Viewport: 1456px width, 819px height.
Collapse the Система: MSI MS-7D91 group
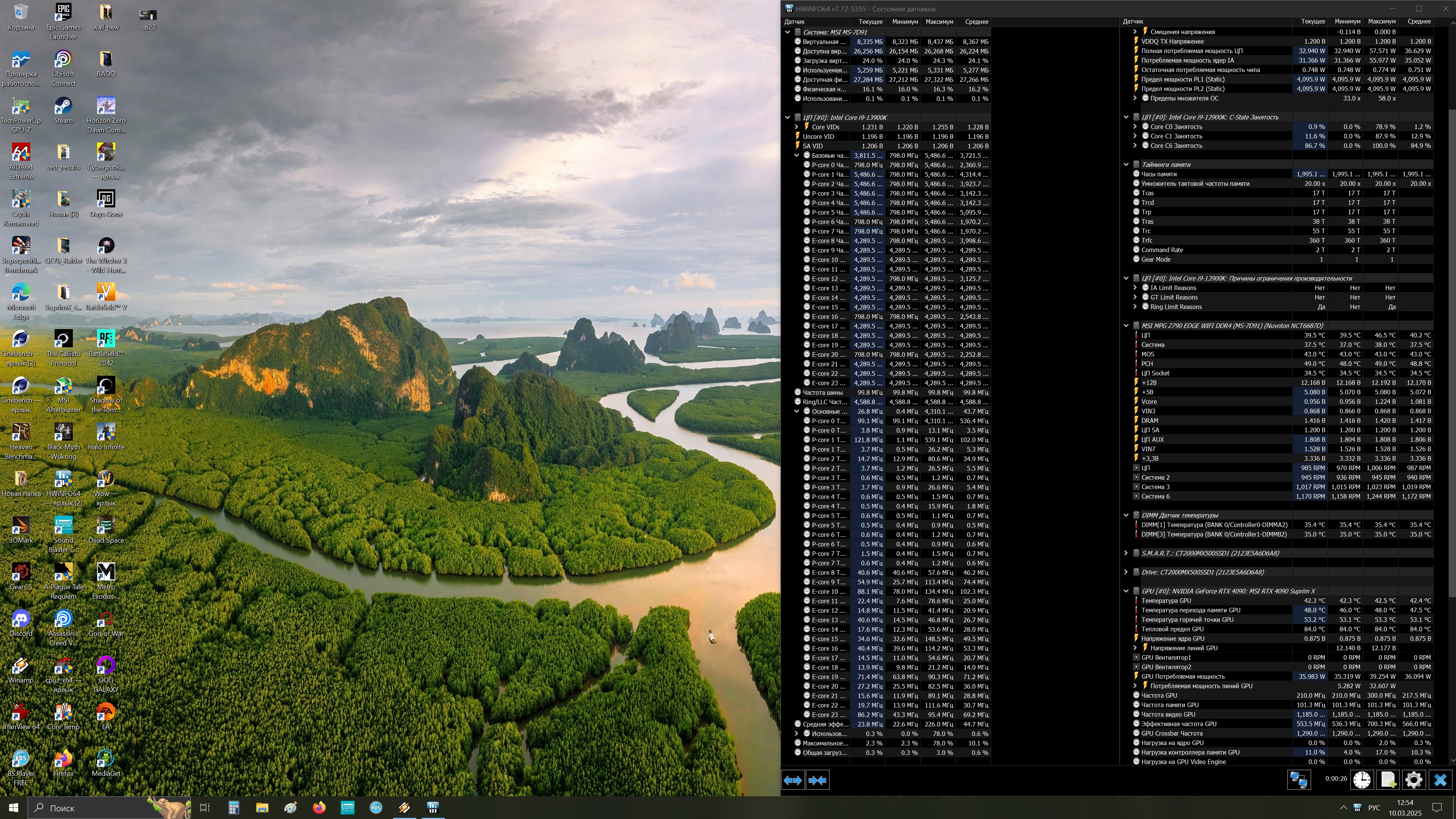(x=788, y=32)
